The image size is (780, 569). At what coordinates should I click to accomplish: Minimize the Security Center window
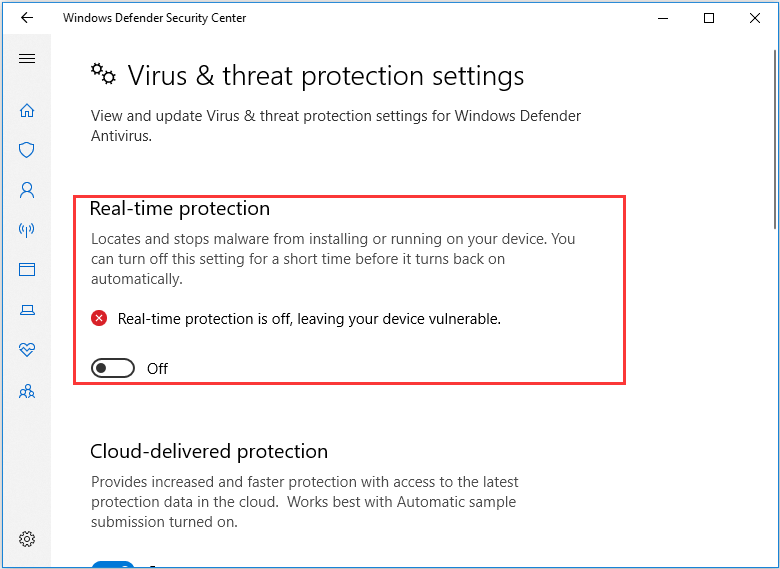(x=663, y=18)
